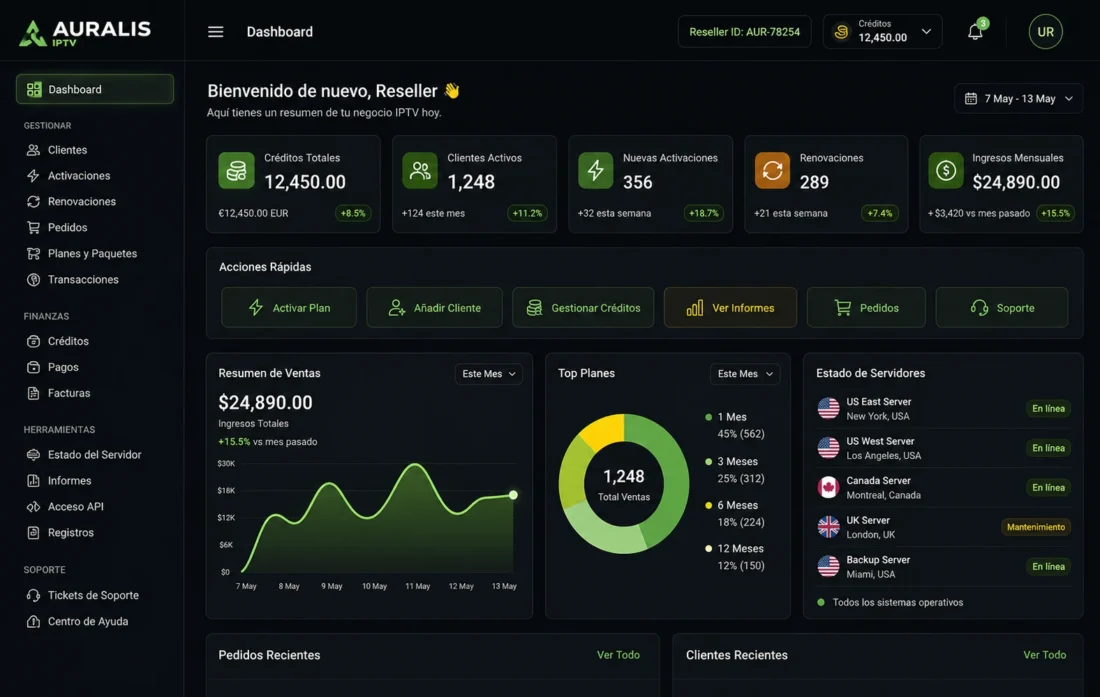Viewport: 1100px width, 697px height.
Task: Click the Ingresos Mensuales dollar icon
Action: click(x=946, y=170)
